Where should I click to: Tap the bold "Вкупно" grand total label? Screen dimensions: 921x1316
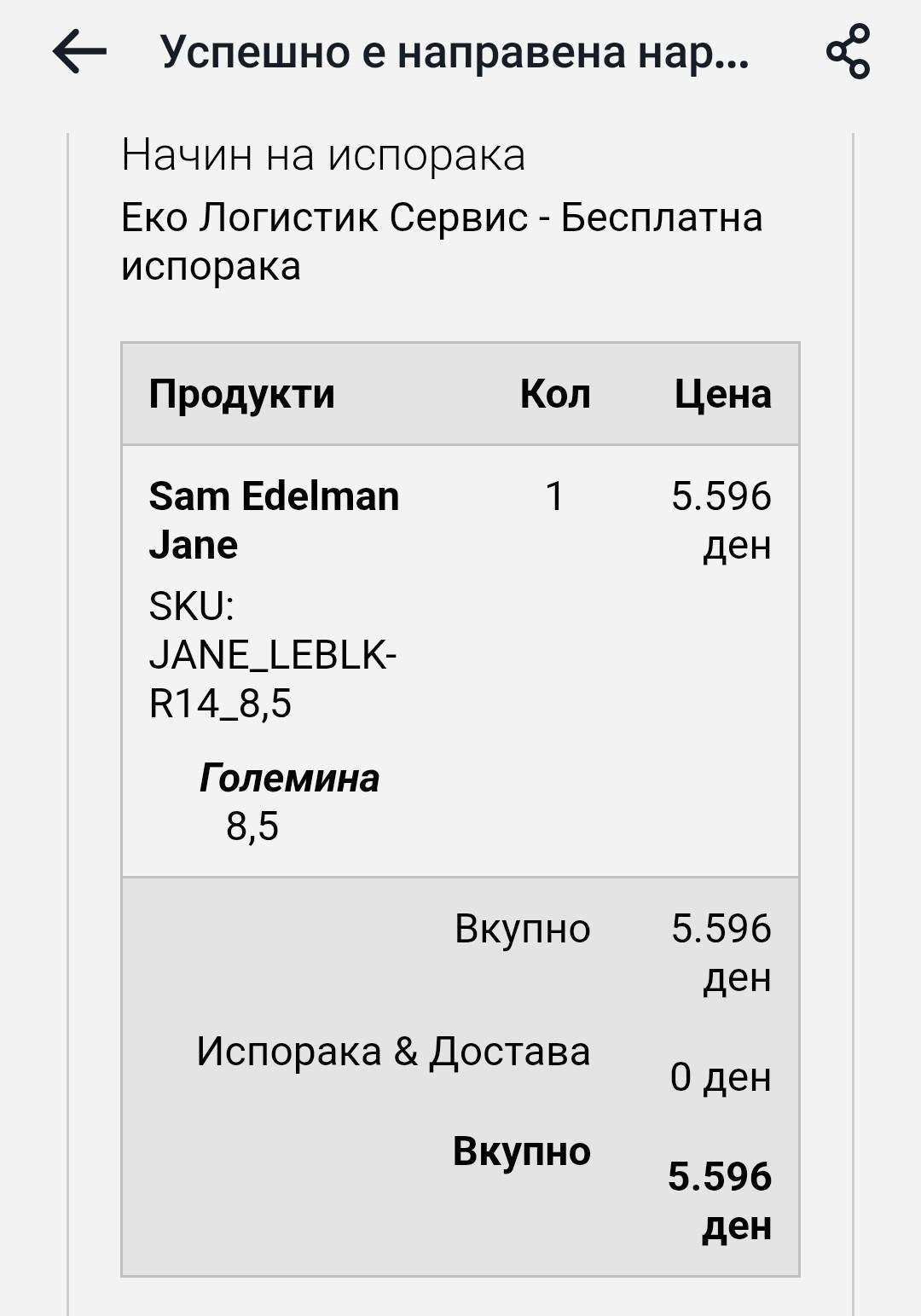click(521, 1151)
